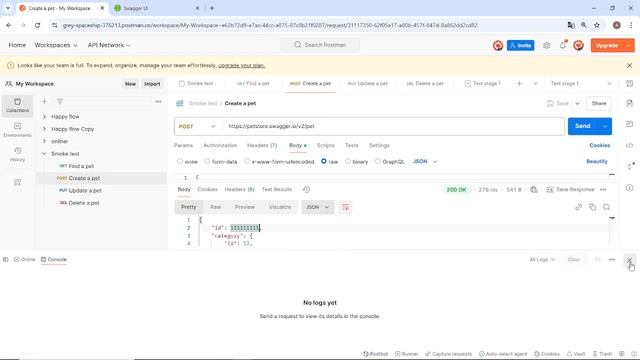Open the History sidebar panel
This screenshot has width=640, height=360.
[17, 154]
